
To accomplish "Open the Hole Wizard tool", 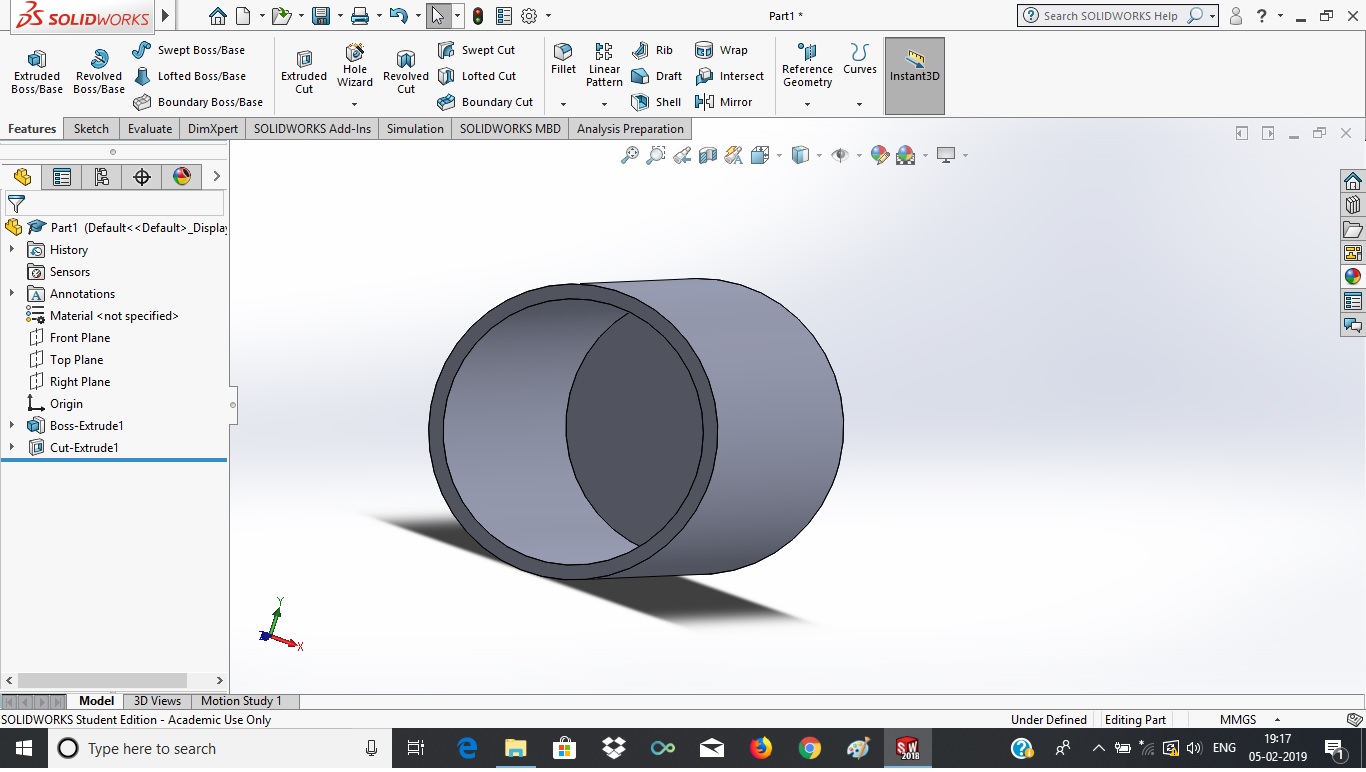I will 354,64.
